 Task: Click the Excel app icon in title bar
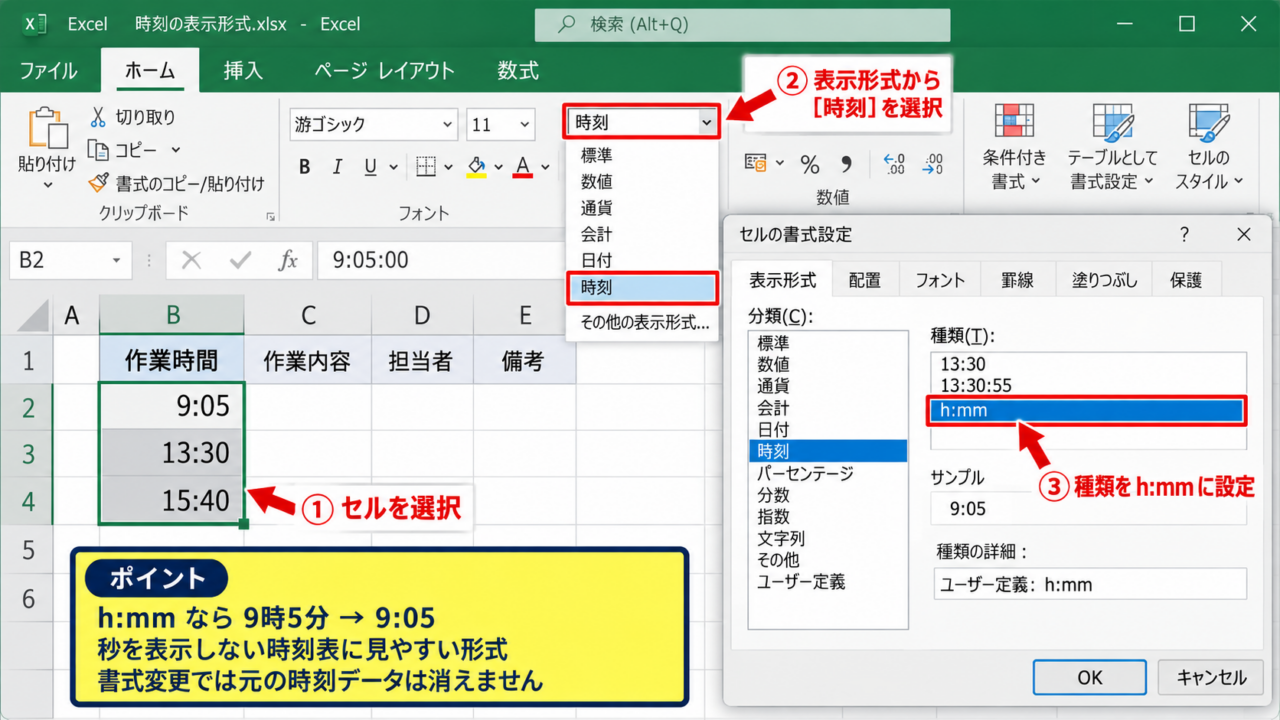point(35,24)
